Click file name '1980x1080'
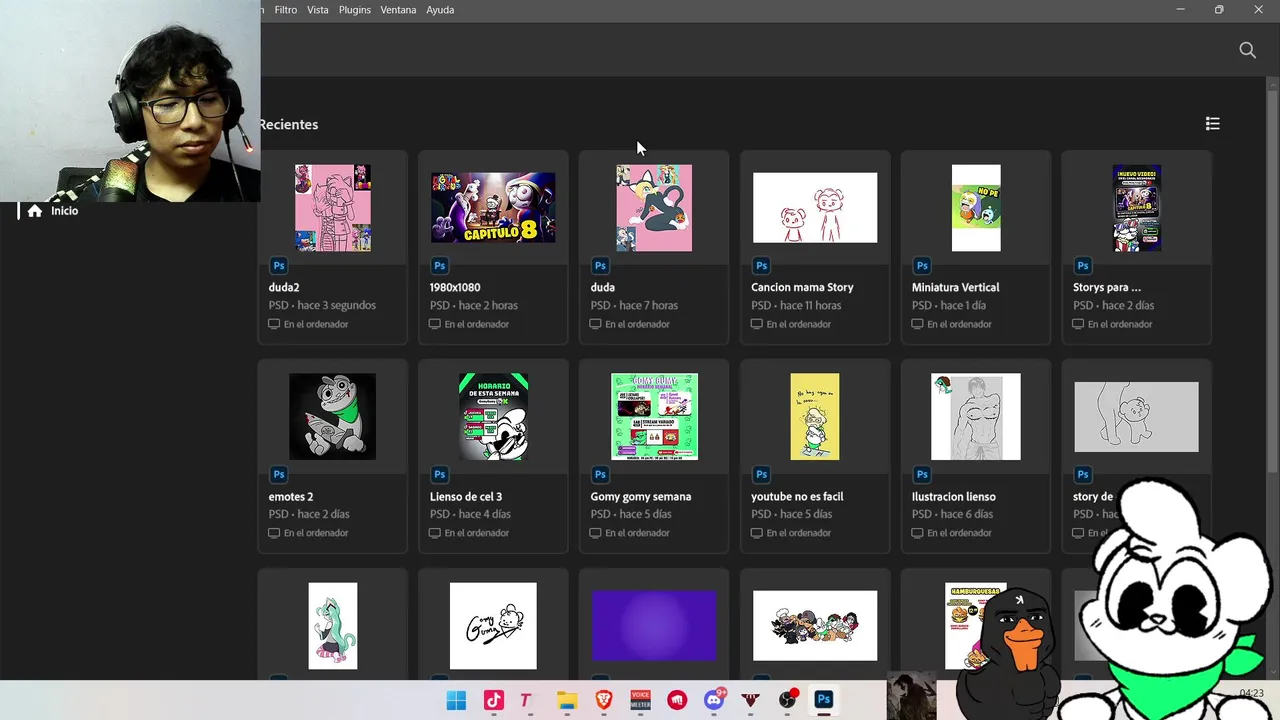Screen dimensions: 1280x720 (455, 287)
